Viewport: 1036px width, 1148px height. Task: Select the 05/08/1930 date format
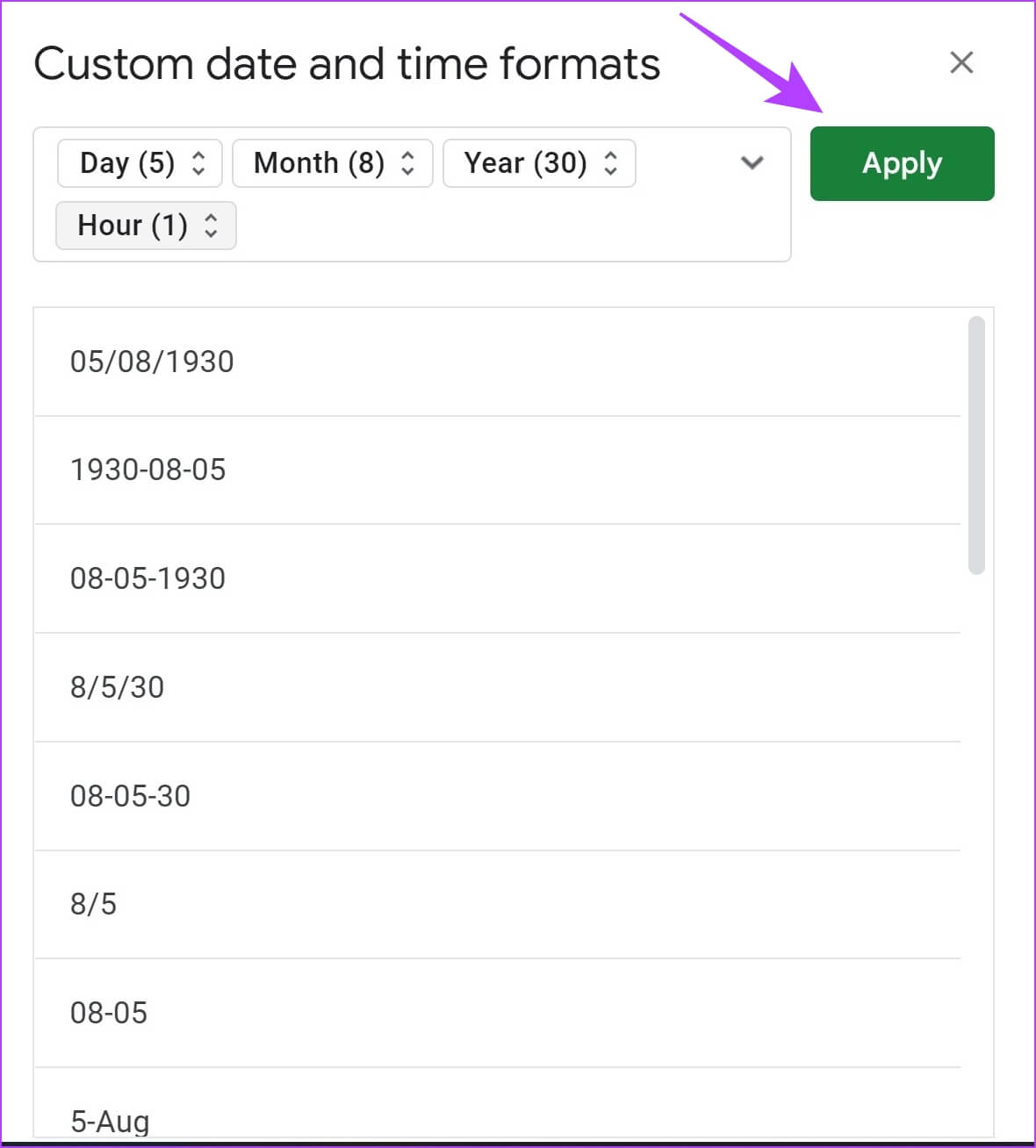[x=152, y=362]
